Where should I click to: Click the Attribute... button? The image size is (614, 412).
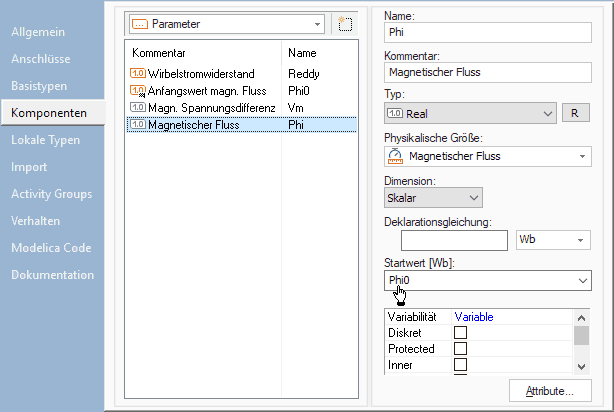[x=550, y=390]
